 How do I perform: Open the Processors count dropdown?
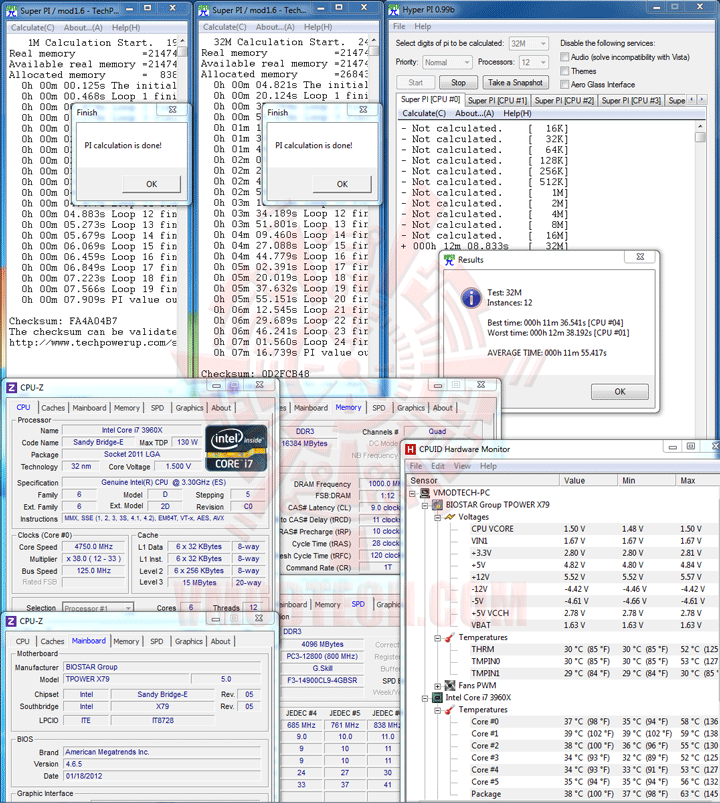(x=533, y=62)
